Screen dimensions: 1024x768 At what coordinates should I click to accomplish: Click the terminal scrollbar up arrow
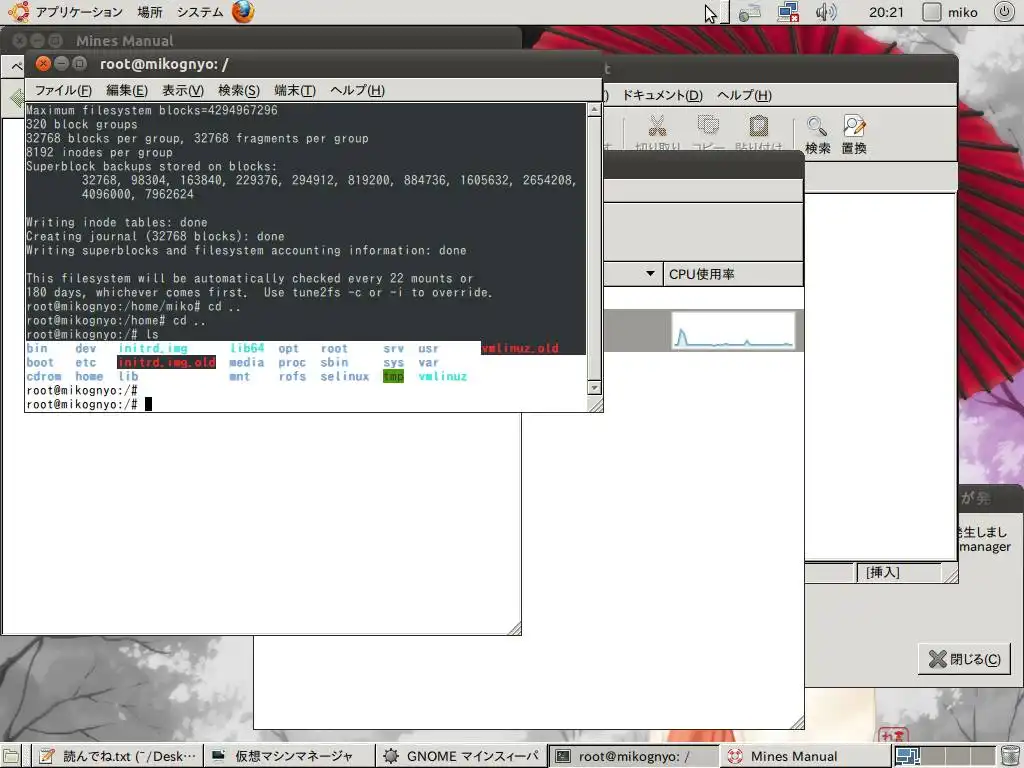pos(594,110)
